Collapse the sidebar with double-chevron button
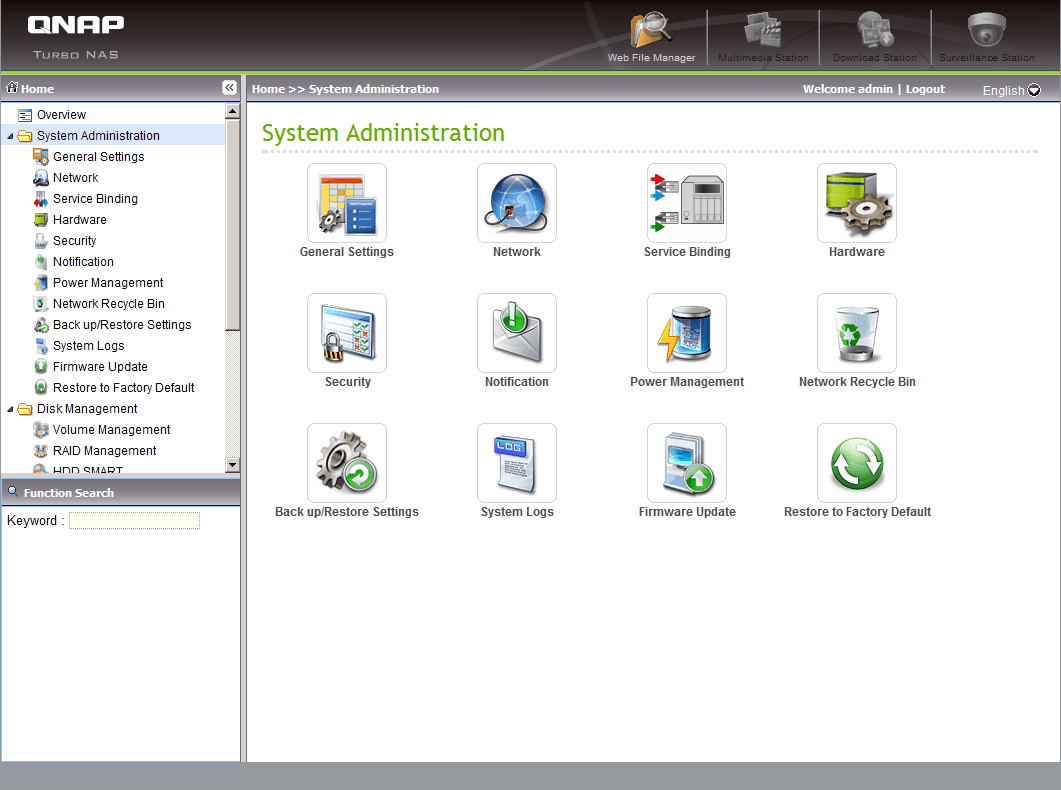Screen dimensions: 1061x790 pos(229,88)
